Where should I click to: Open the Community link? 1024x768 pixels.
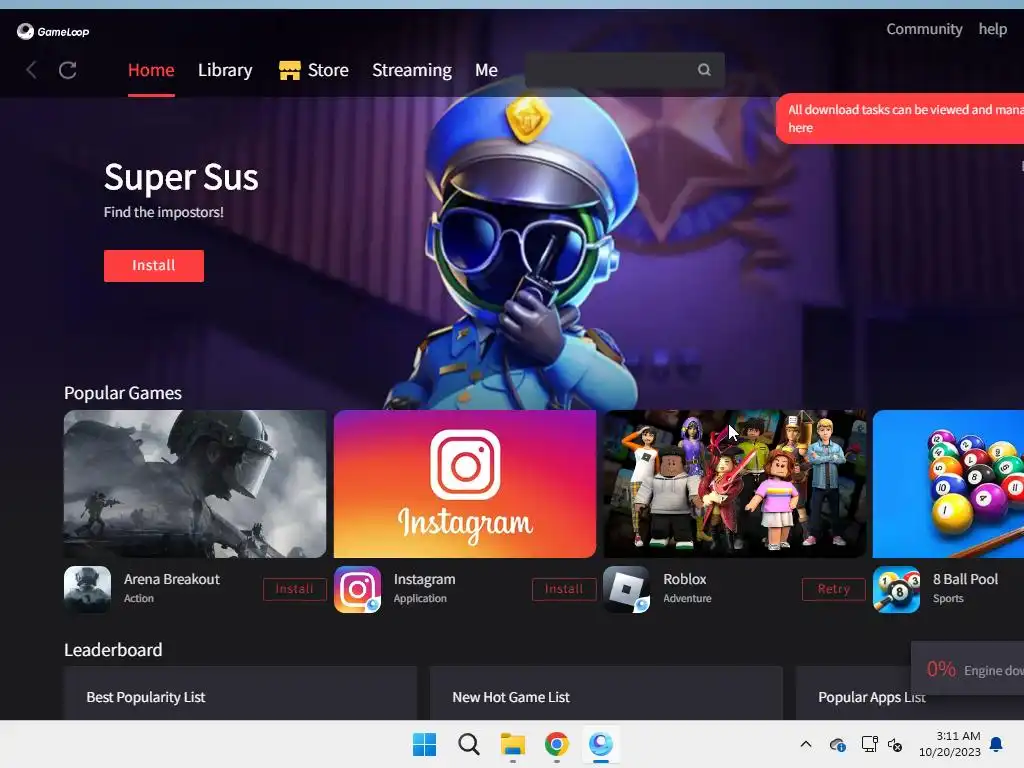pyautogui.click(x=924, y=29)
